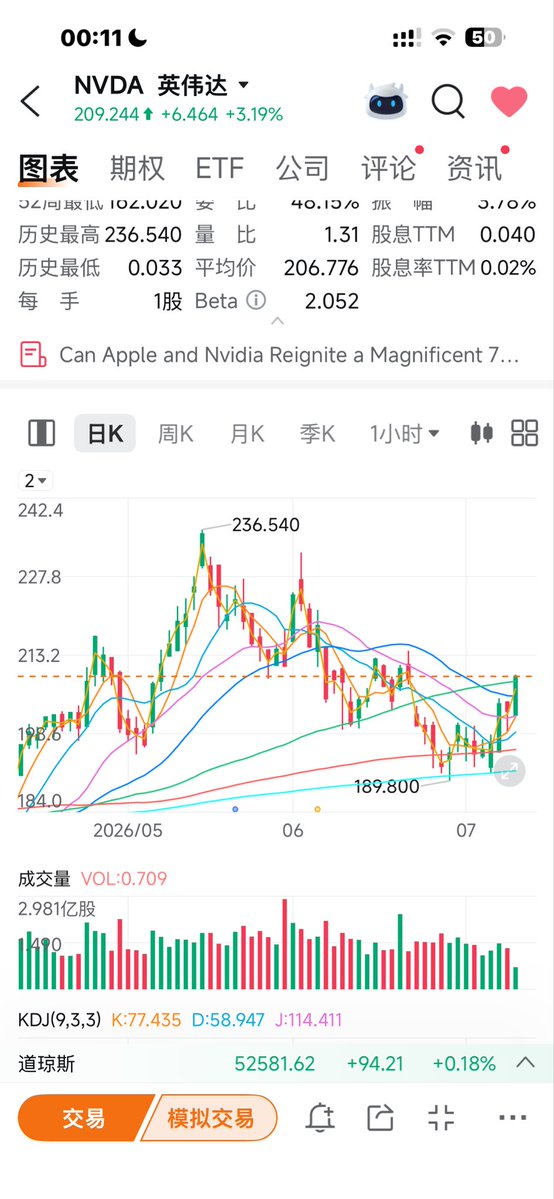Tap the blue event dot on chart axis

(235, 808)
